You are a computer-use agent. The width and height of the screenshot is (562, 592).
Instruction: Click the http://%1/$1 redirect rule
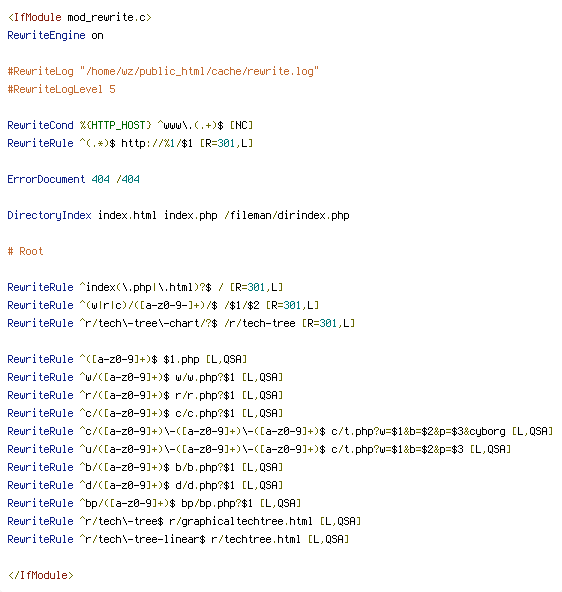130,143
